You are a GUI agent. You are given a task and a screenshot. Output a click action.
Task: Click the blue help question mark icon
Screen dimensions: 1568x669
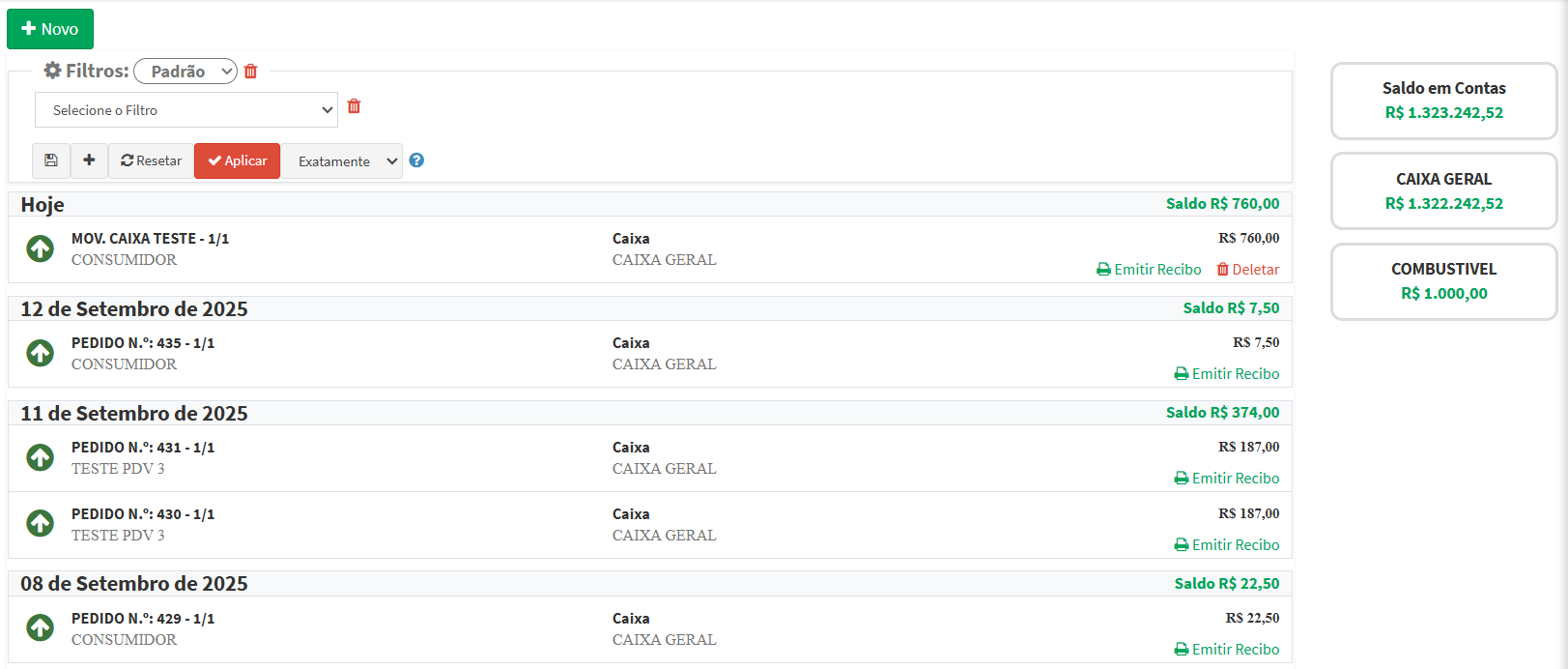pos(416,160)
